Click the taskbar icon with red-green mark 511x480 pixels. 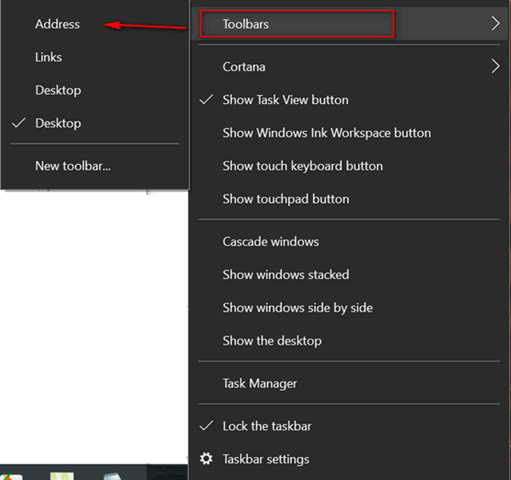coord(11,477)
